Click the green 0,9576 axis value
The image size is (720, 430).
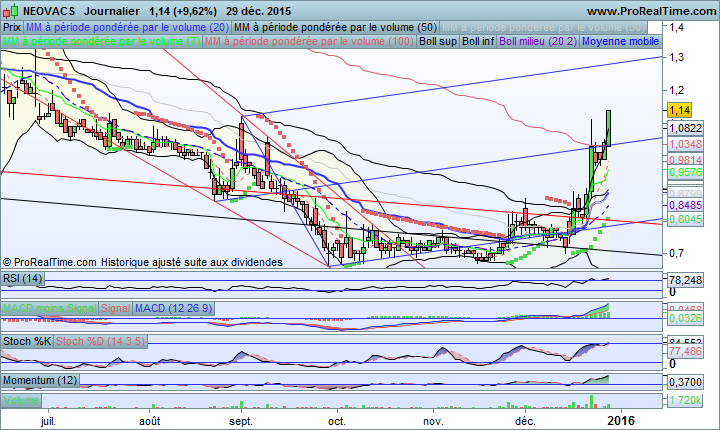685,172
